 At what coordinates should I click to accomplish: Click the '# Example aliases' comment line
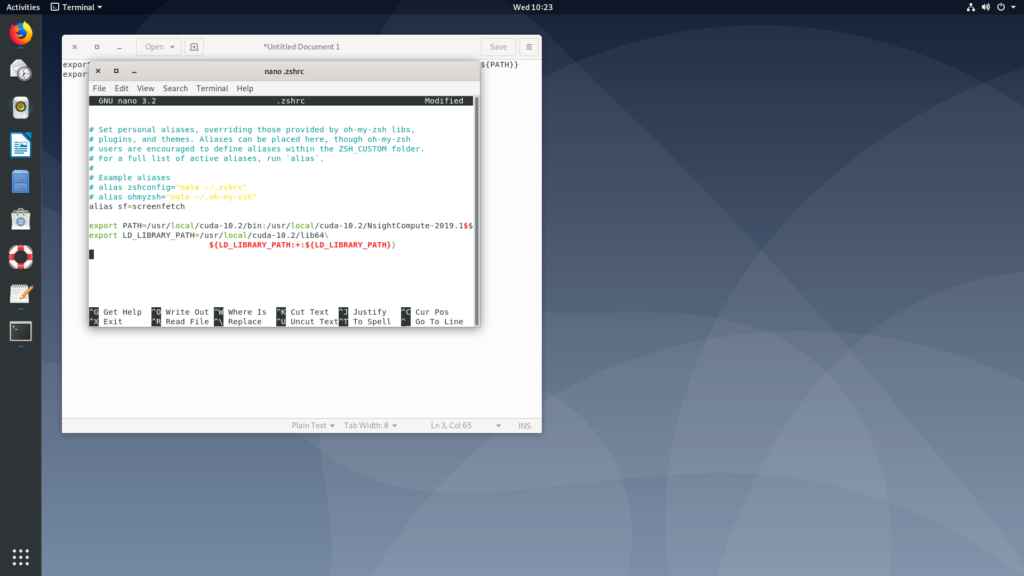[x=130, y=178]
